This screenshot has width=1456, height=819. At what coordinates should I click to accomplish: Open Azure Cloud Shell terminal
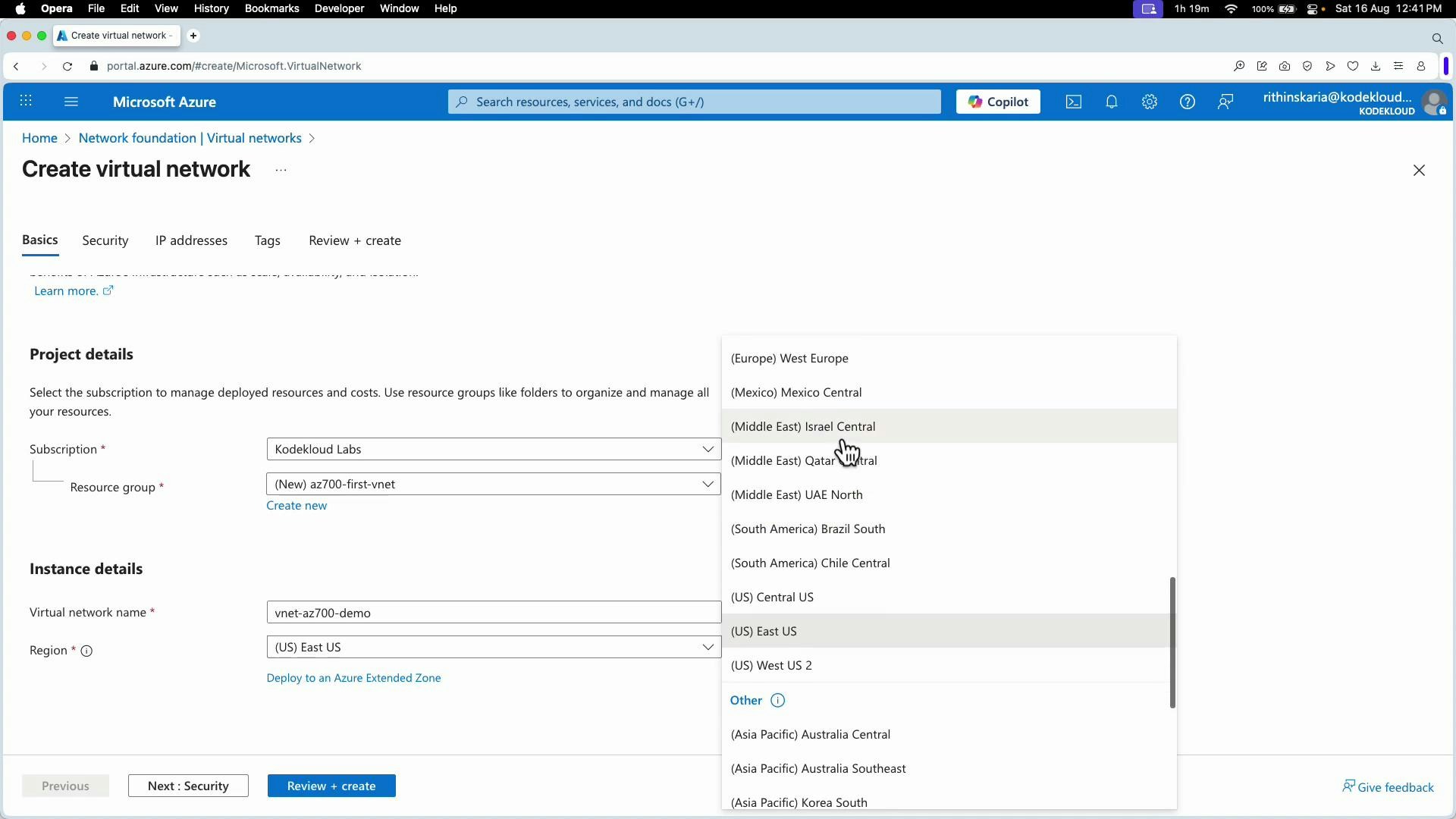pyautogui.click(x=1073, y=101)
